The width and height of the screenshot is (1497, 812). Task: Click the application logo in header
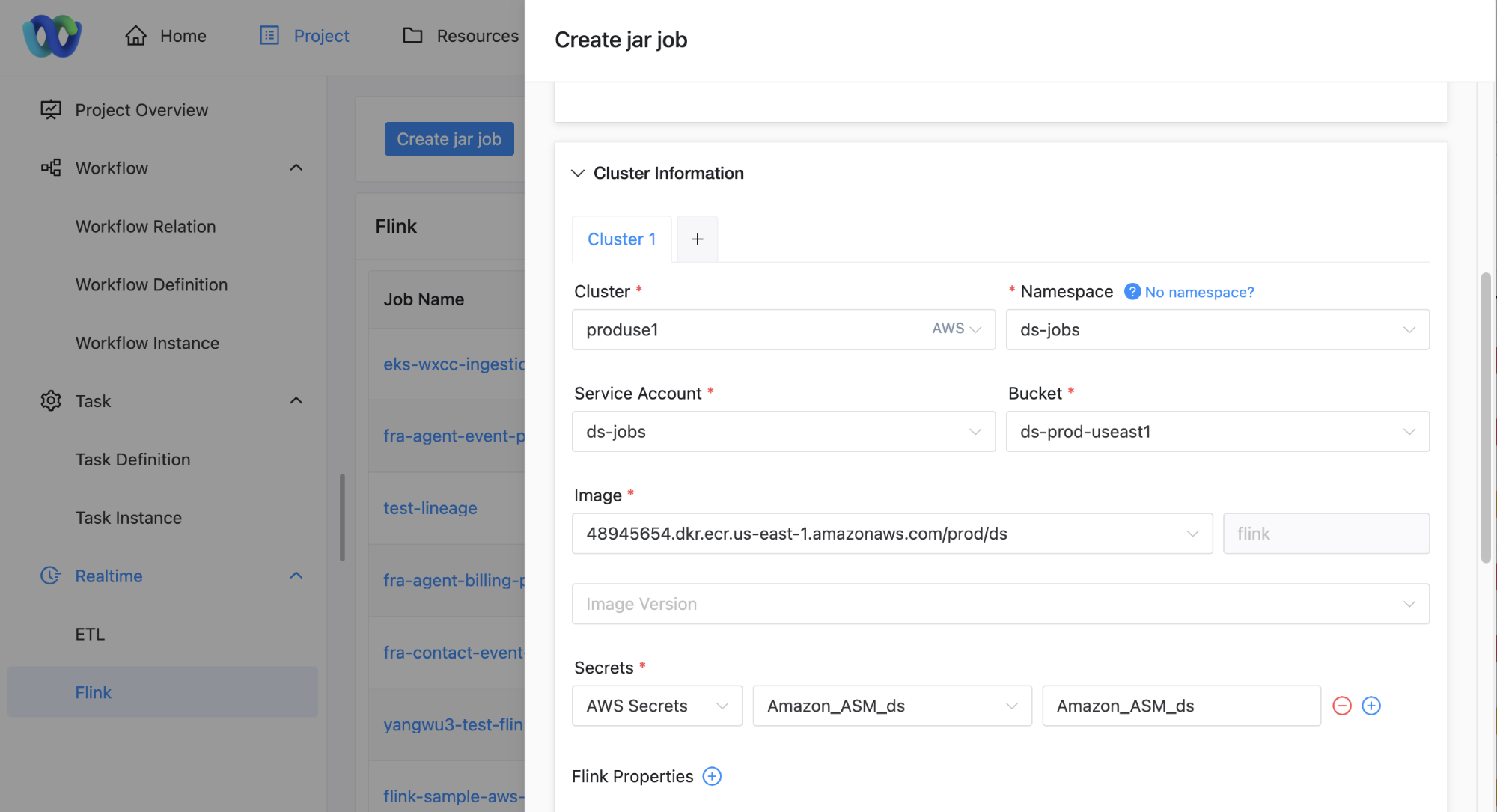pyautogui.click(x=52, y=36)
